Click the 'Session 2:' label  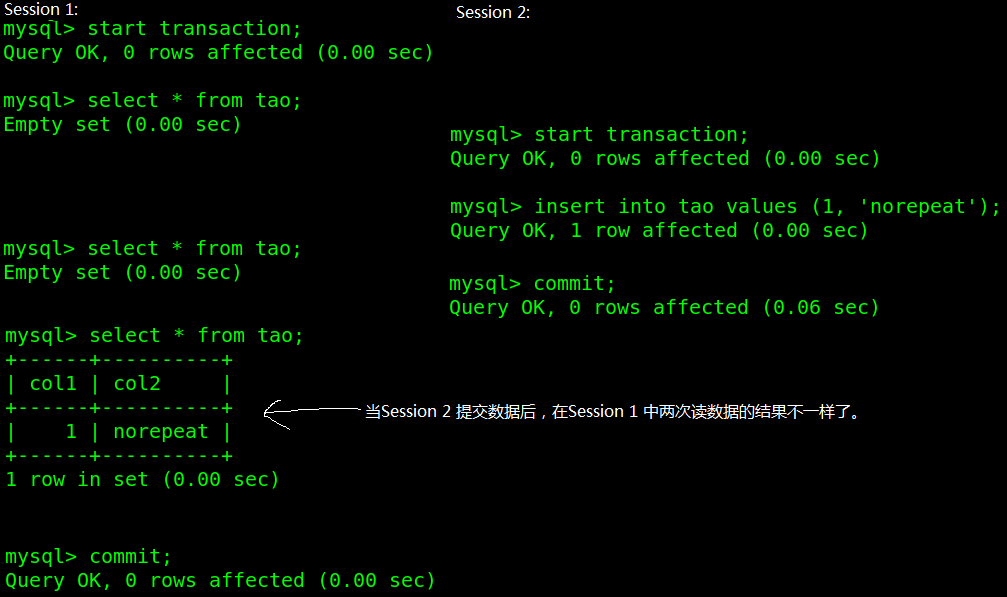(x=493, y=12)
